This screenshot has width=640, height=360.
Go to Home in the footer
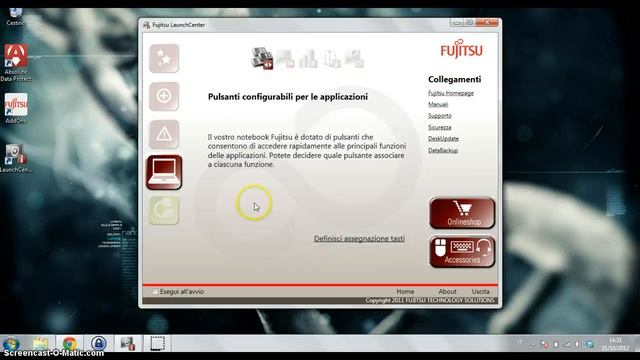[x=405, y=291]
